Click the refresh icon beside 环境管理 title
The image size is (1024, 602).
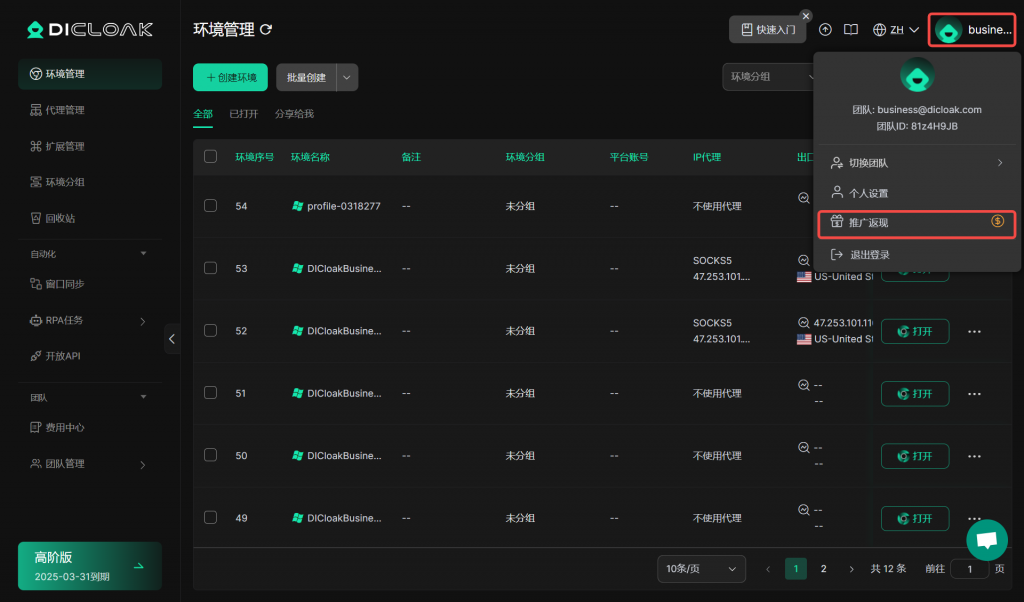pos(266,30)
